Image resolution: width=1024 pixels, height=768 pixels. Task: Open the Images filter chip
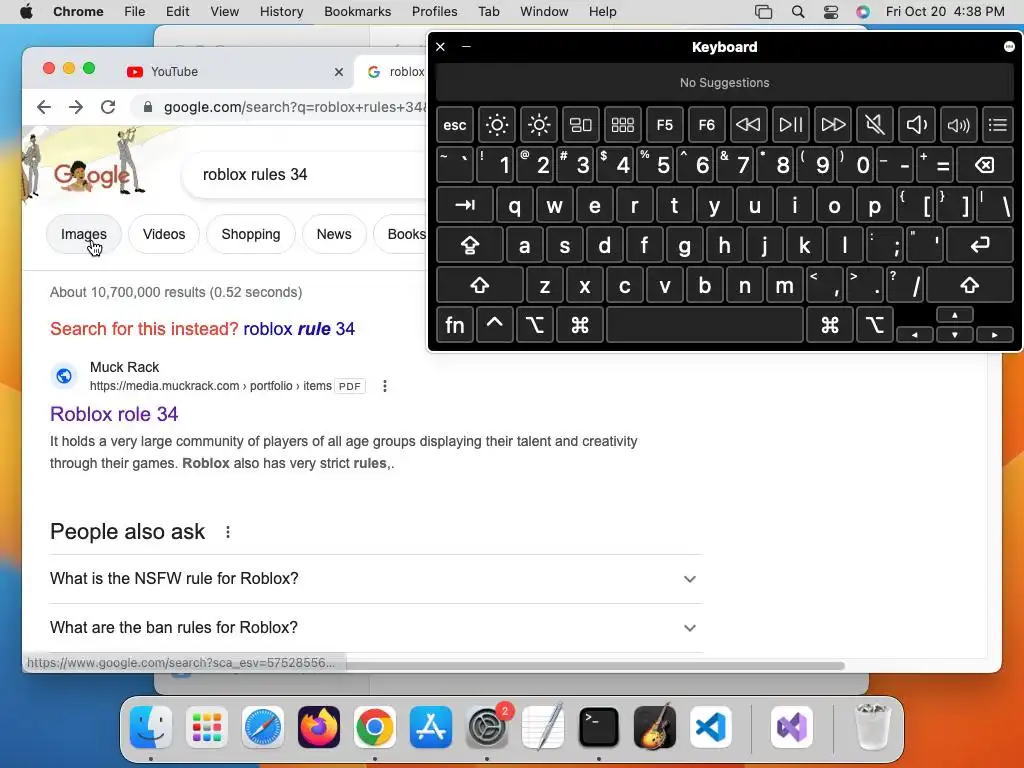(x=84, y=234)
